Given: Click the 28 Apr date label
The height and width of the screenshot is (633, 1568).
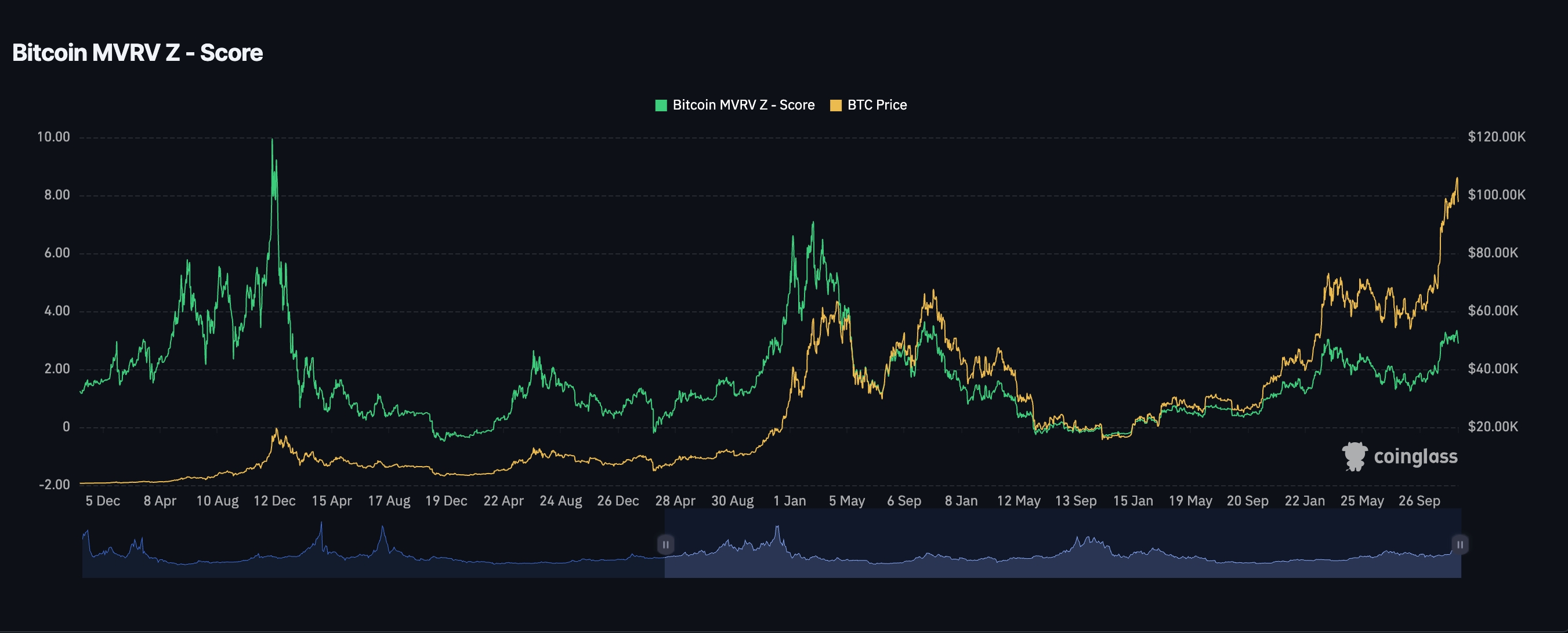Looking at the screenshot, I should point(675,501).
